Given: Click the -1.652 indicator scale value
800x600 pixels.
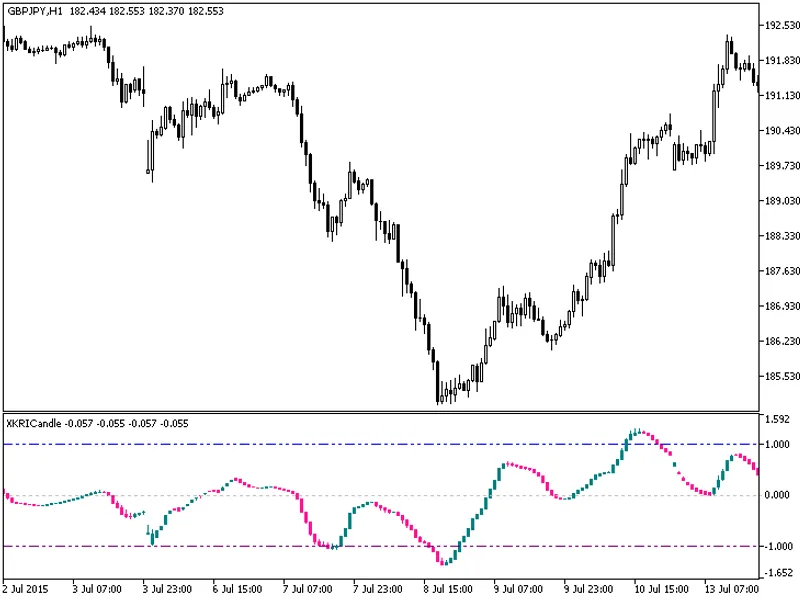Looking at the screenshot, I should pos(777,573).
